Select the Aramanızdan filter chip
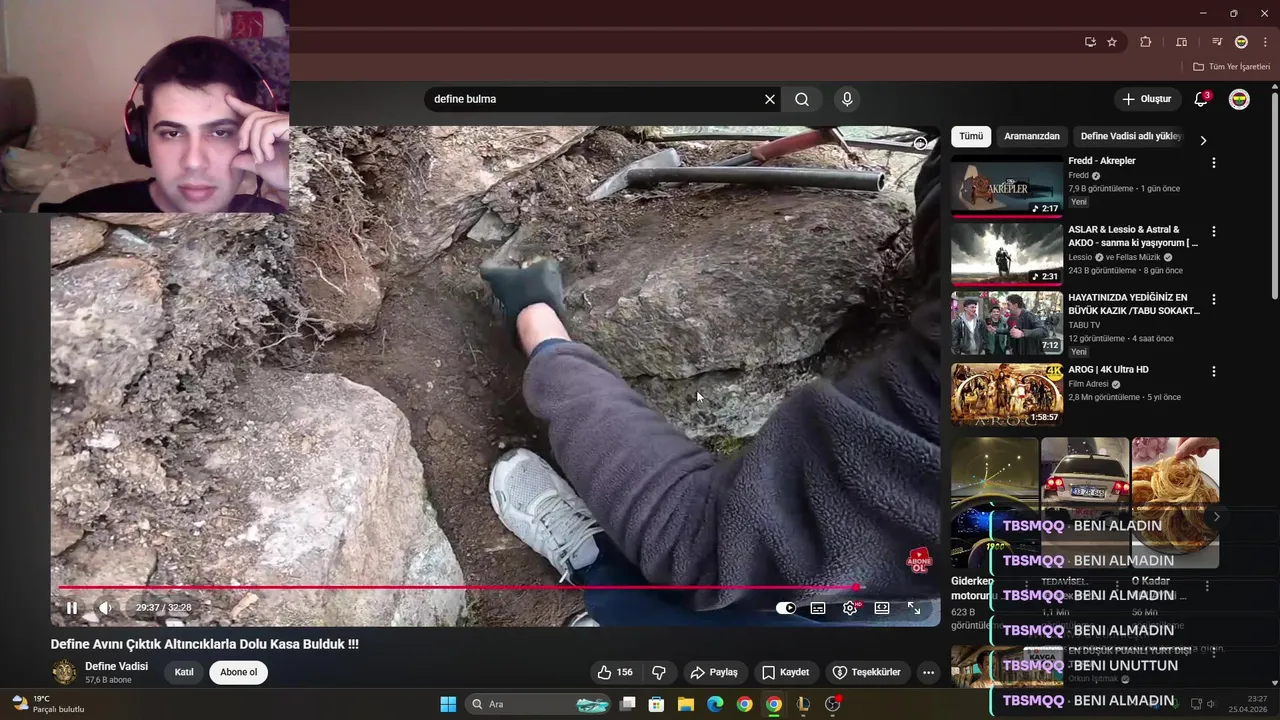This screenshot has width=1280, height=720. (1032, 136)
